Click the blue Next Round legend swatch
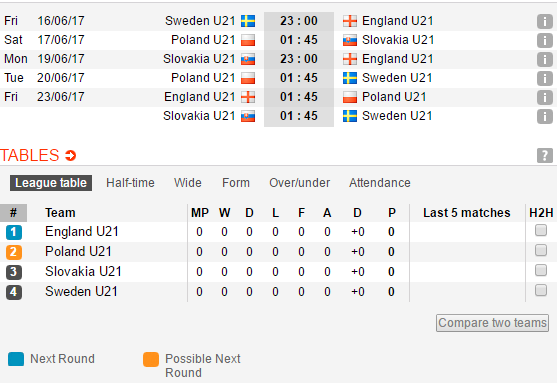 [x=16, y=359]
